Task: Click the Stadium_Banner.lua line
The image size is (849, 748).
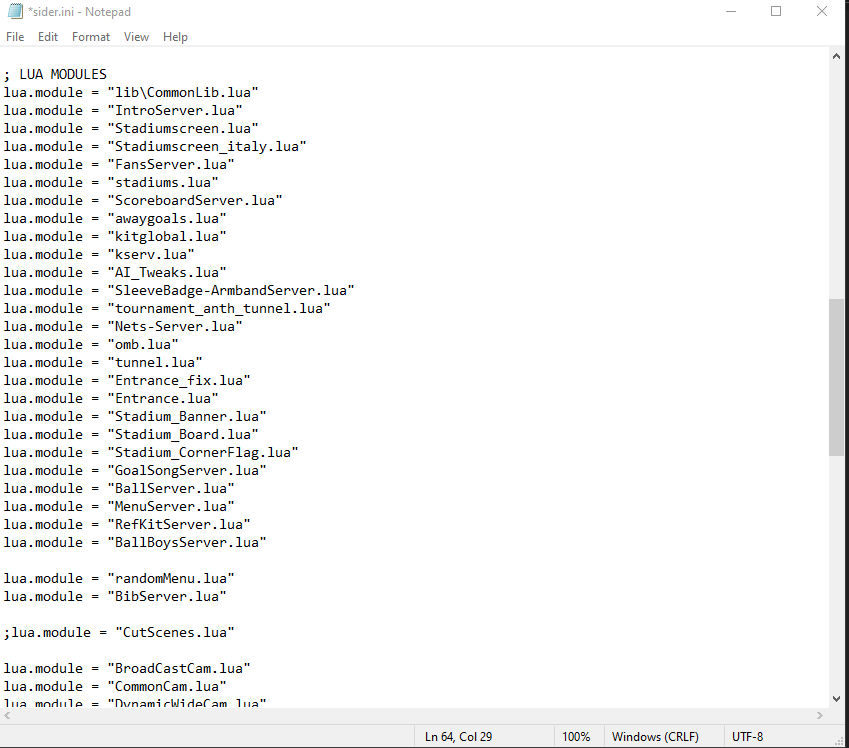Action: [135, 417]
